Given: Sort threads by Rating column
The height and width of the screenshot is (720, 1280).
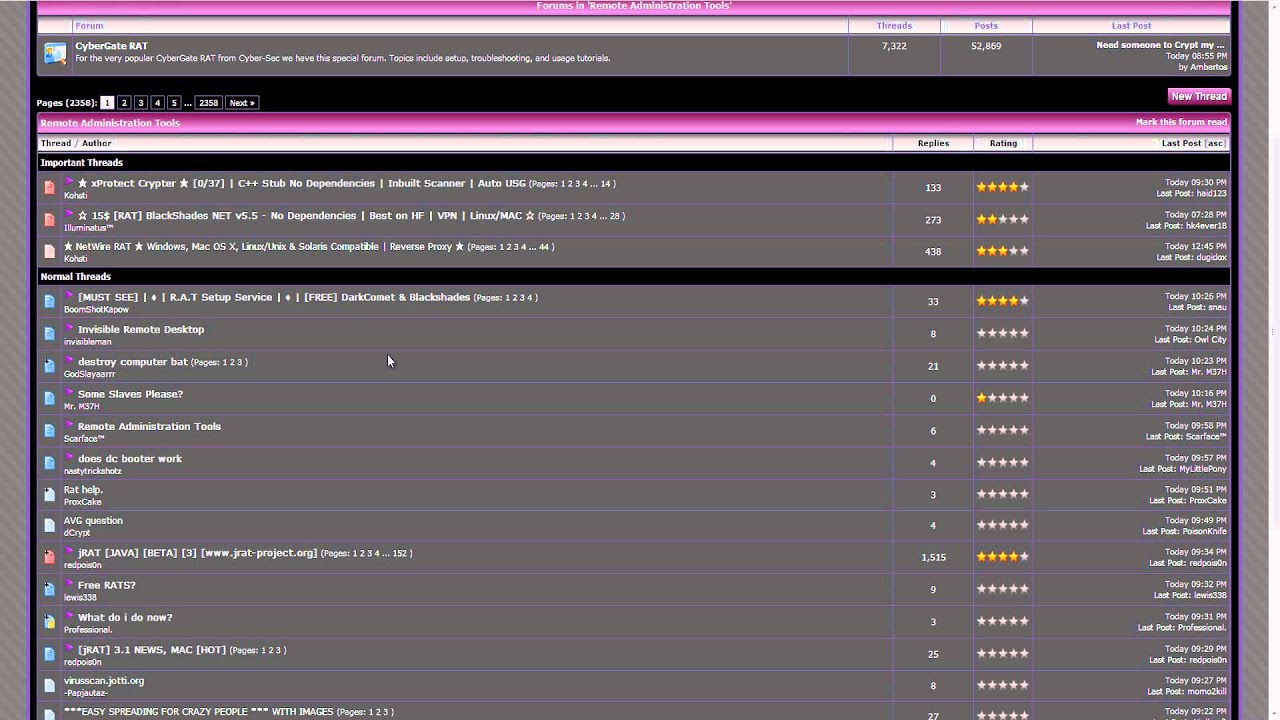Looking at the screenshot, I should click(x=1003, y=143).
